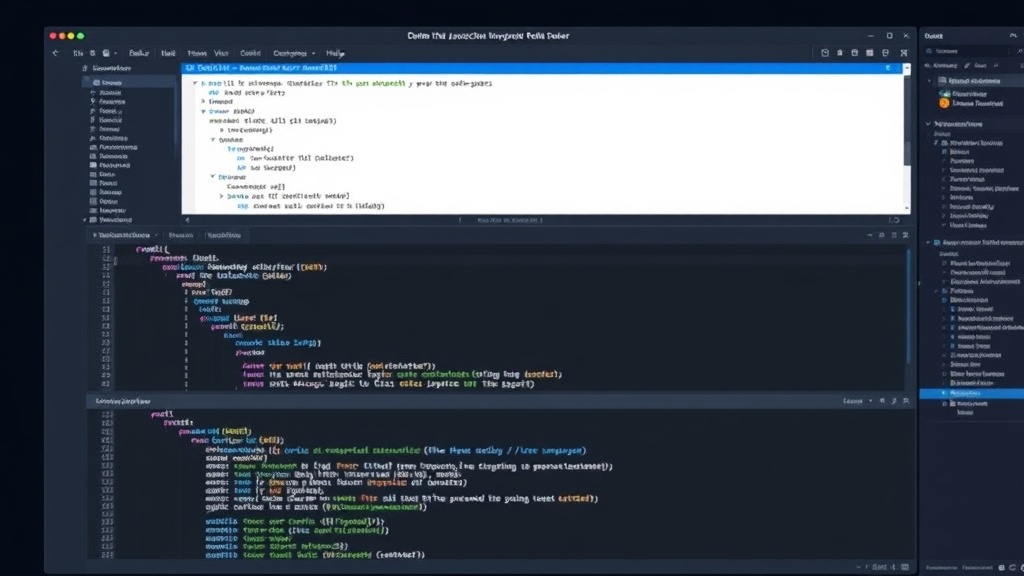The height and width of the screenshot is (576, 1024).
Task: Click the top-right corner icon in the right window's title
Action: click(1013, 36)
